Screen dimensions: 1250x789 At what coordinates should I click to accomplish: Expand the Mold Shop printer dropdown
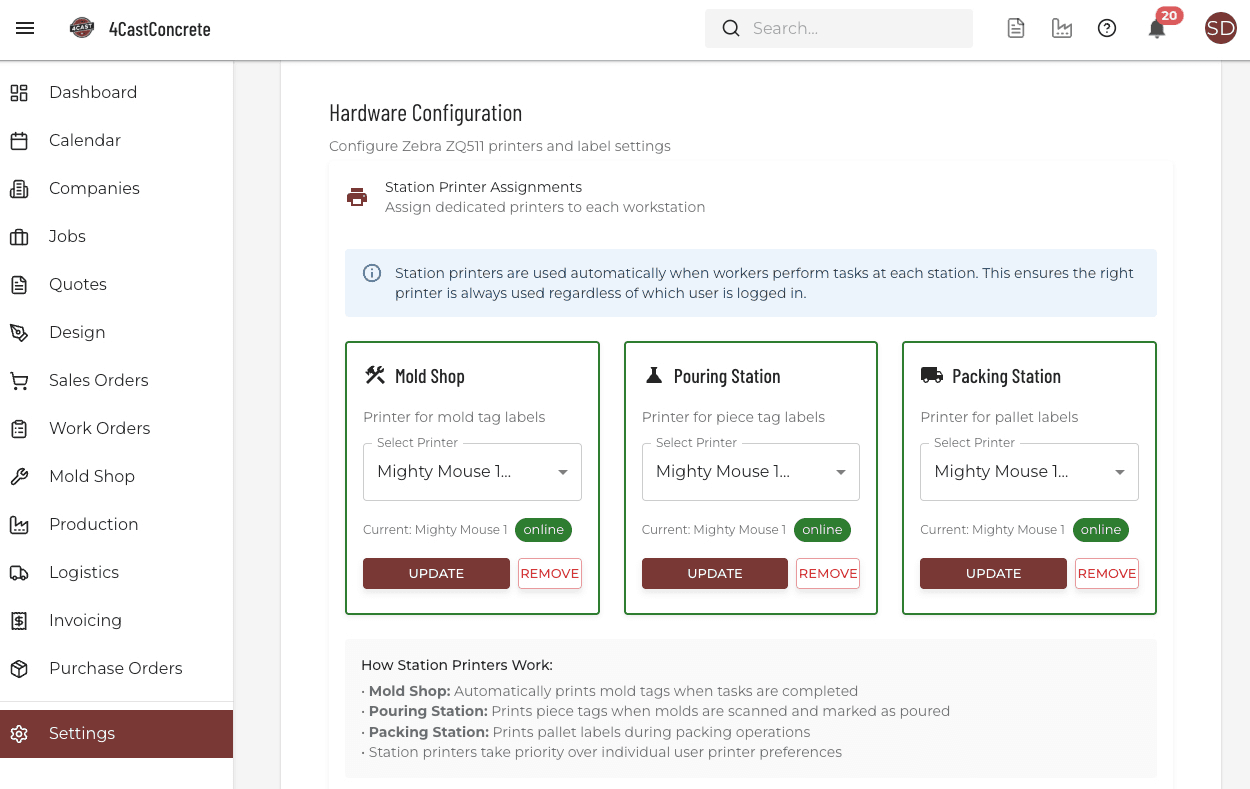472,472
